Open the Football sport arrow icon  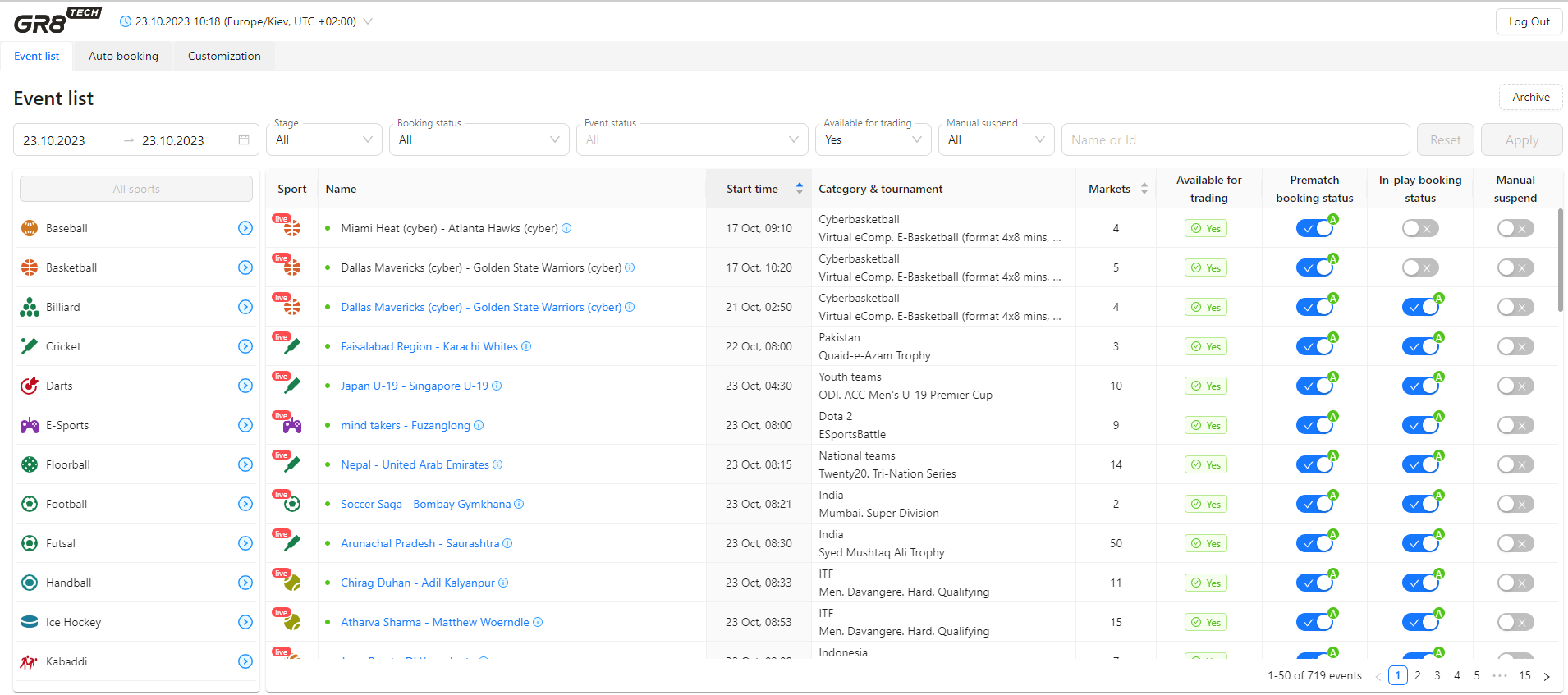click(x=245, y=504)
